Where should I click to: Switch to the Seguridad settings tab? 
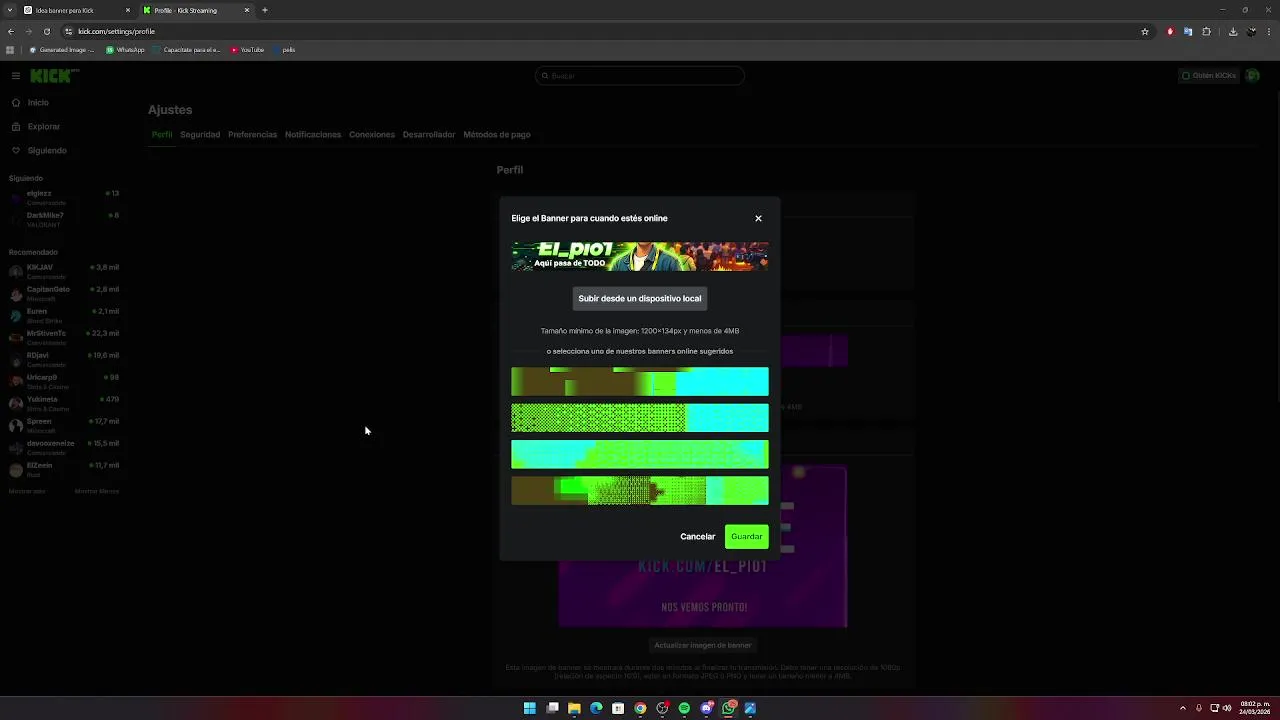coord(200,134)
